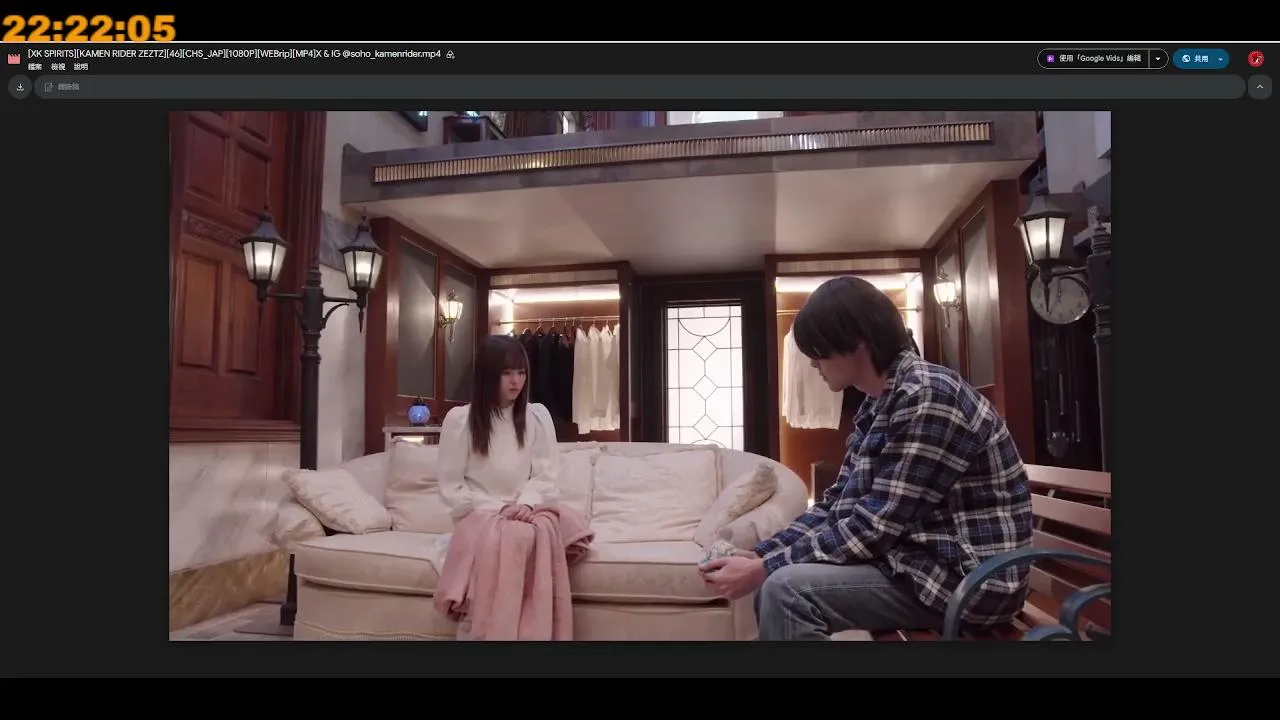Click the video filename ending in soho_kamenrider.mp4
Screen dimensions: 1280x720
234,54
